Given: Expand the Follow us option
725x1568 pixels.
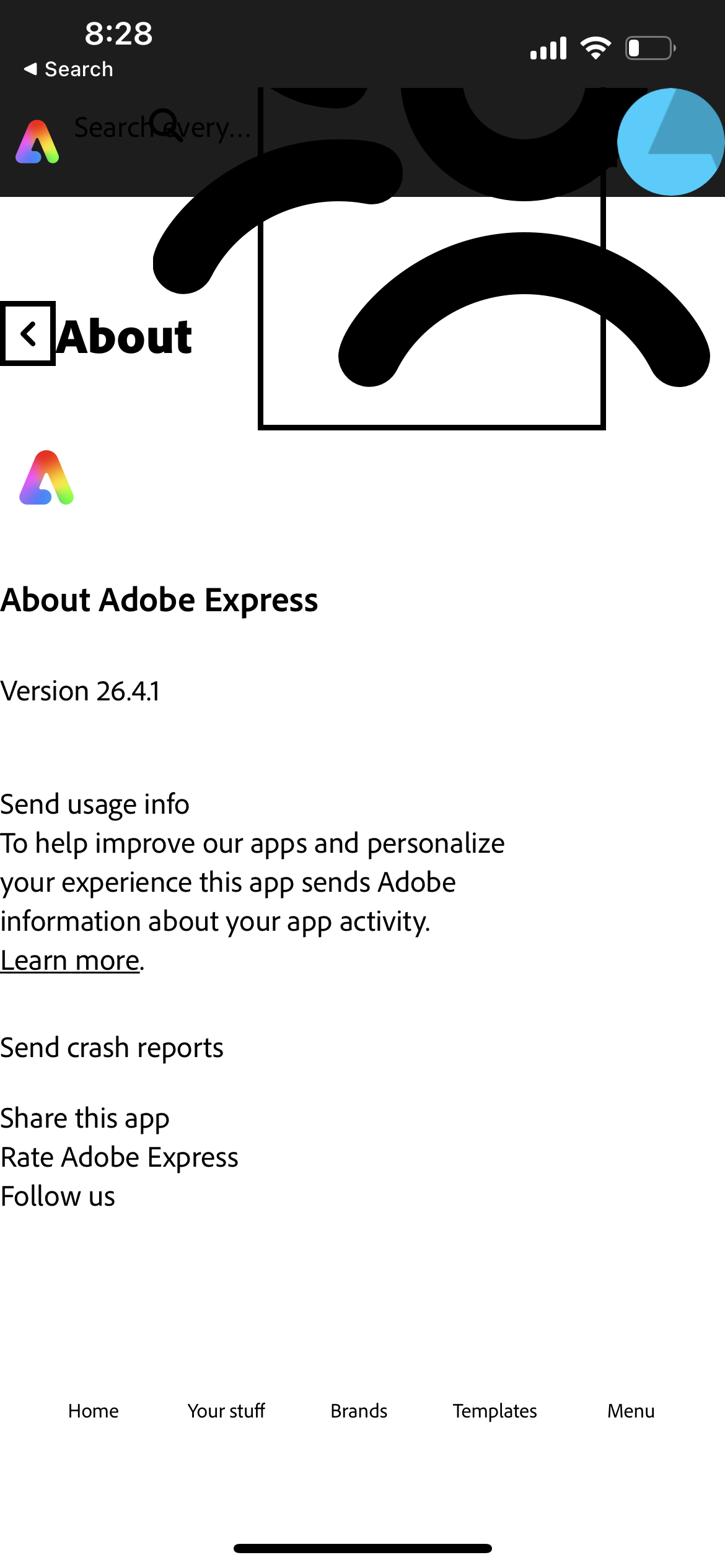Looking at the screenshot, I should click(58, 1196).
